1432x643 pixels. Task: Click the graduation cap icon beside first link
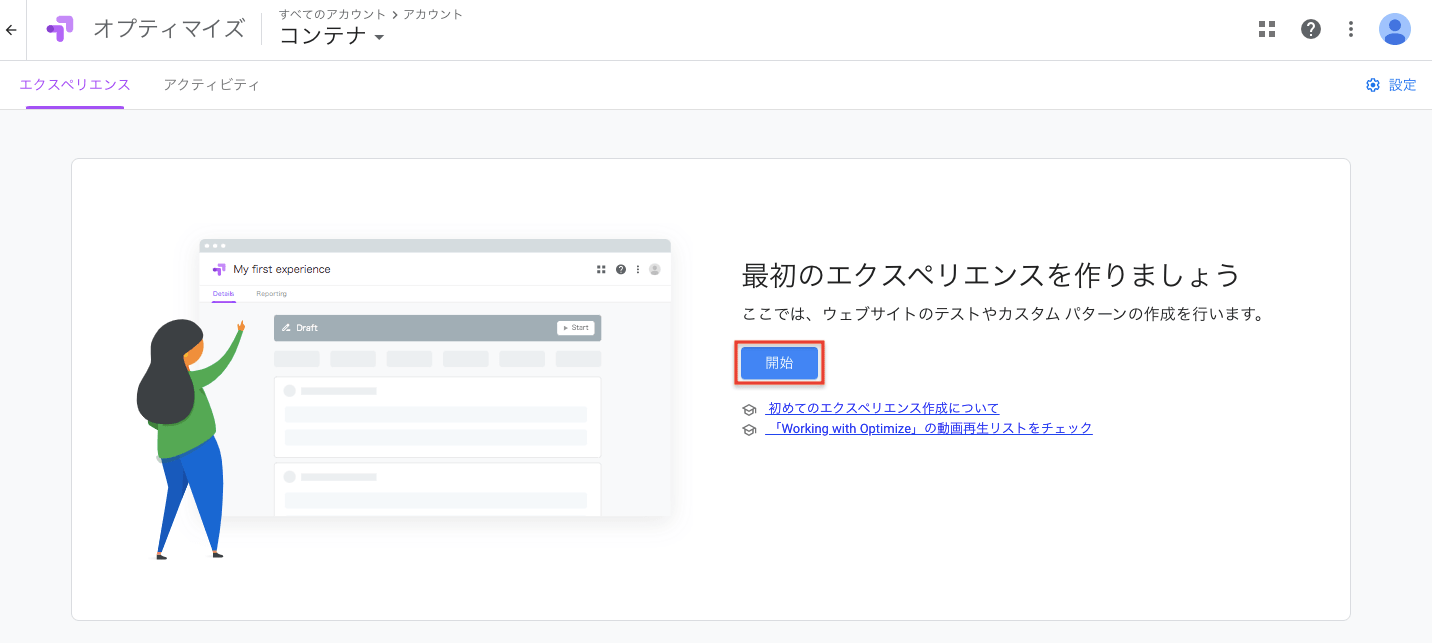(749, 409)
